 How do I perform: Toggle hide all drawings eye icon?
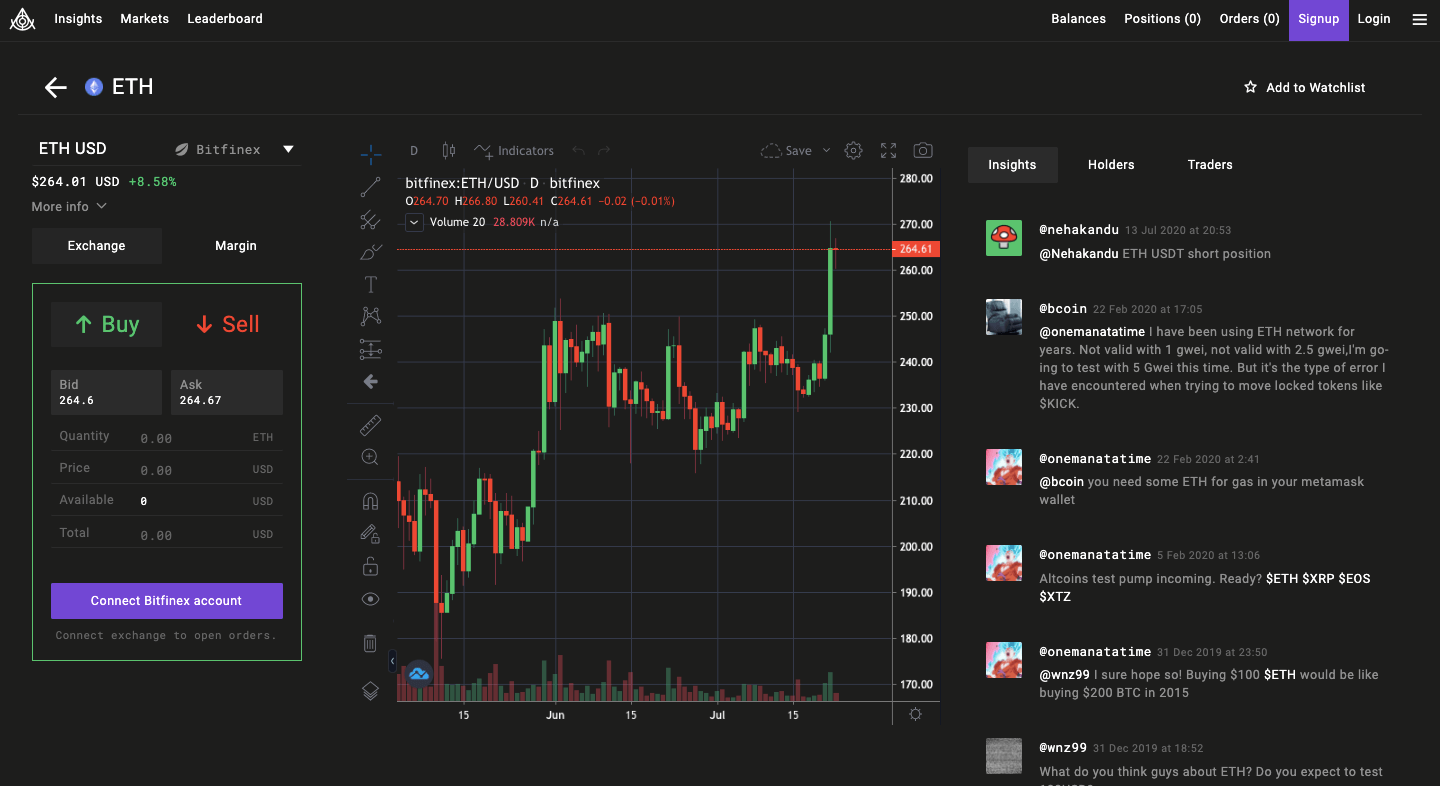point(370,599)
